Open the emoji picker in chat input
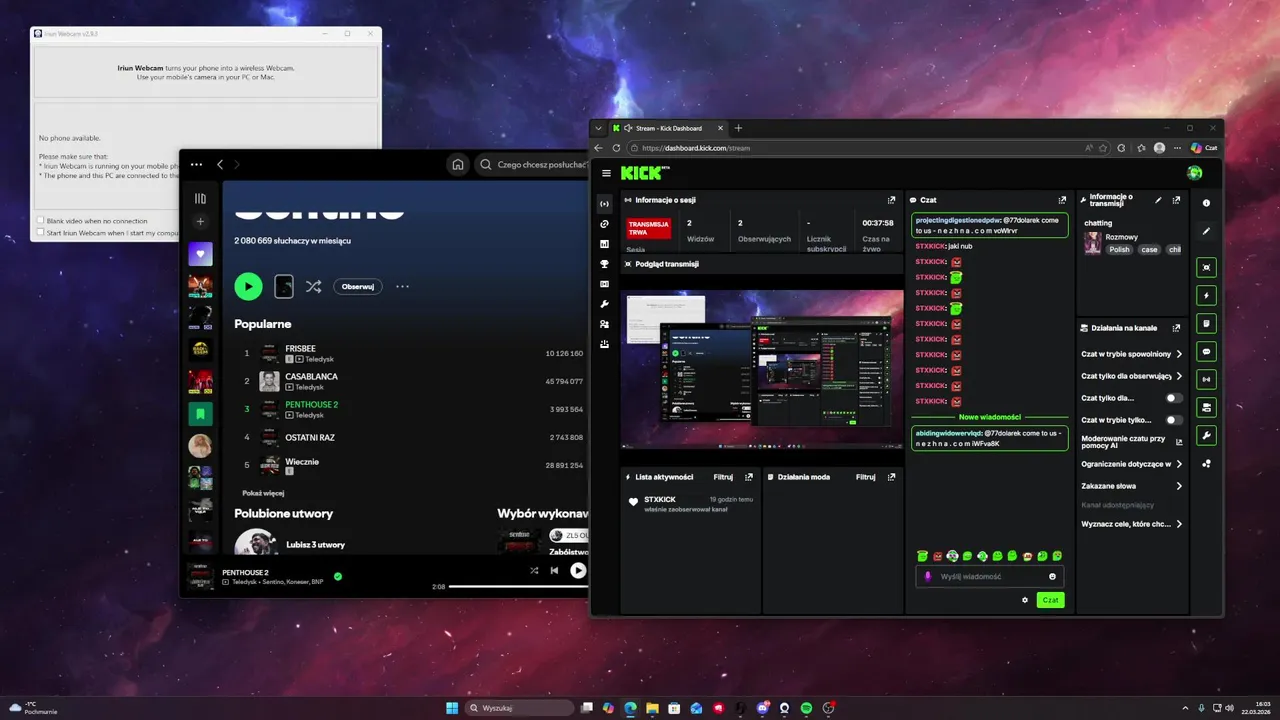Image resolution: width=1280 pixels, height=720 pixels. [1053, 576]
